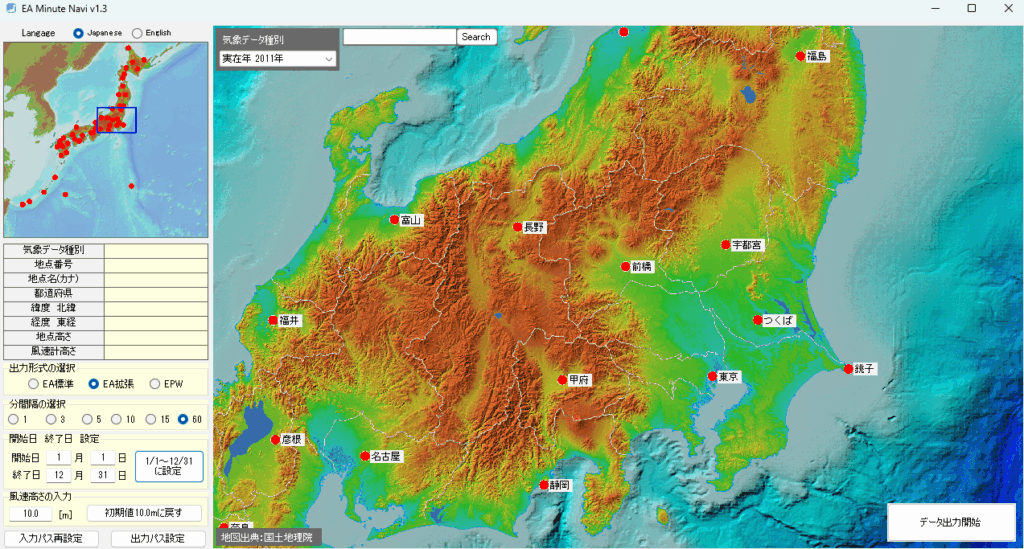
Task: Switch language to English
Action: 137,33
